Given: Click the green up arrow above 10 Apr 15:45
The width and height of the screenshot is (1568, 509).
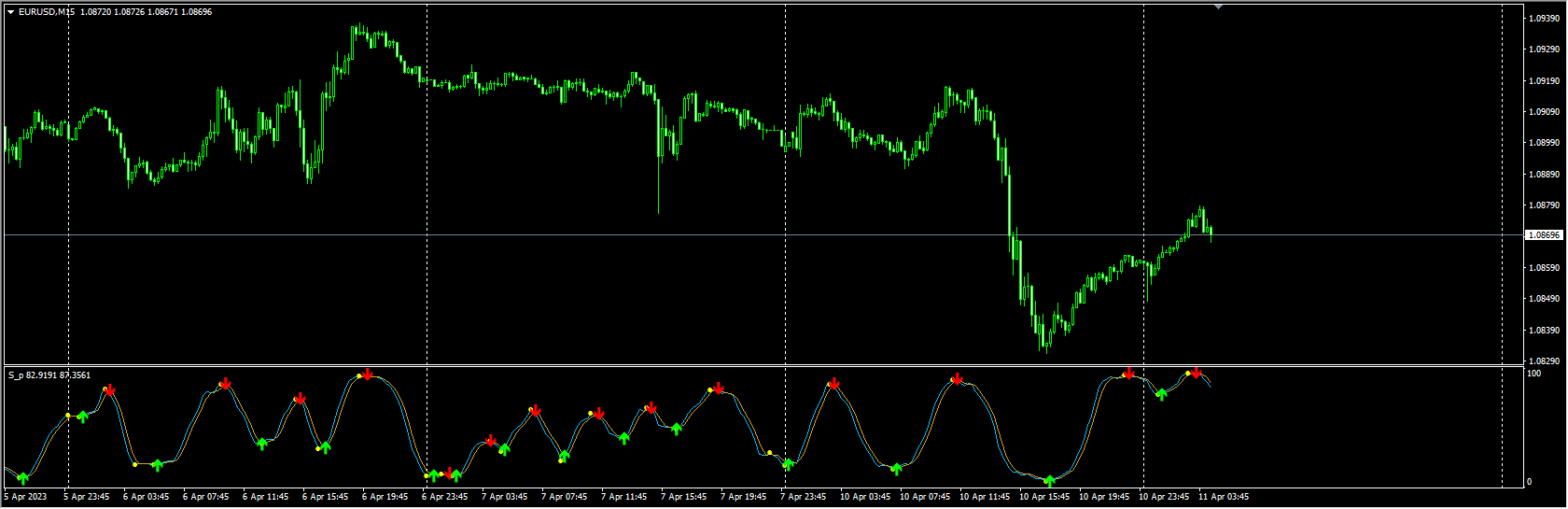Looking at the screenshot, I should [x=1049, y=481].
